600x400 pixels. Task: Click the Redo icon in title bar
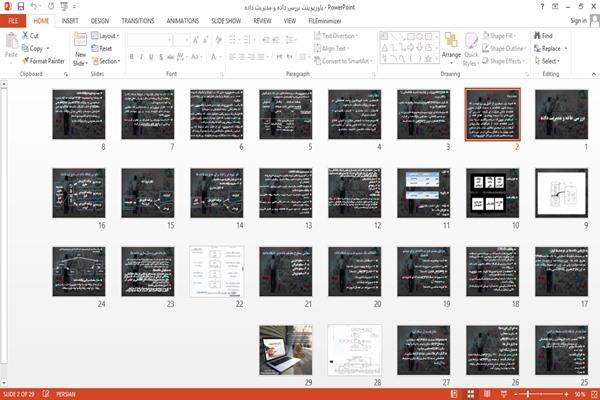(51, 6)
